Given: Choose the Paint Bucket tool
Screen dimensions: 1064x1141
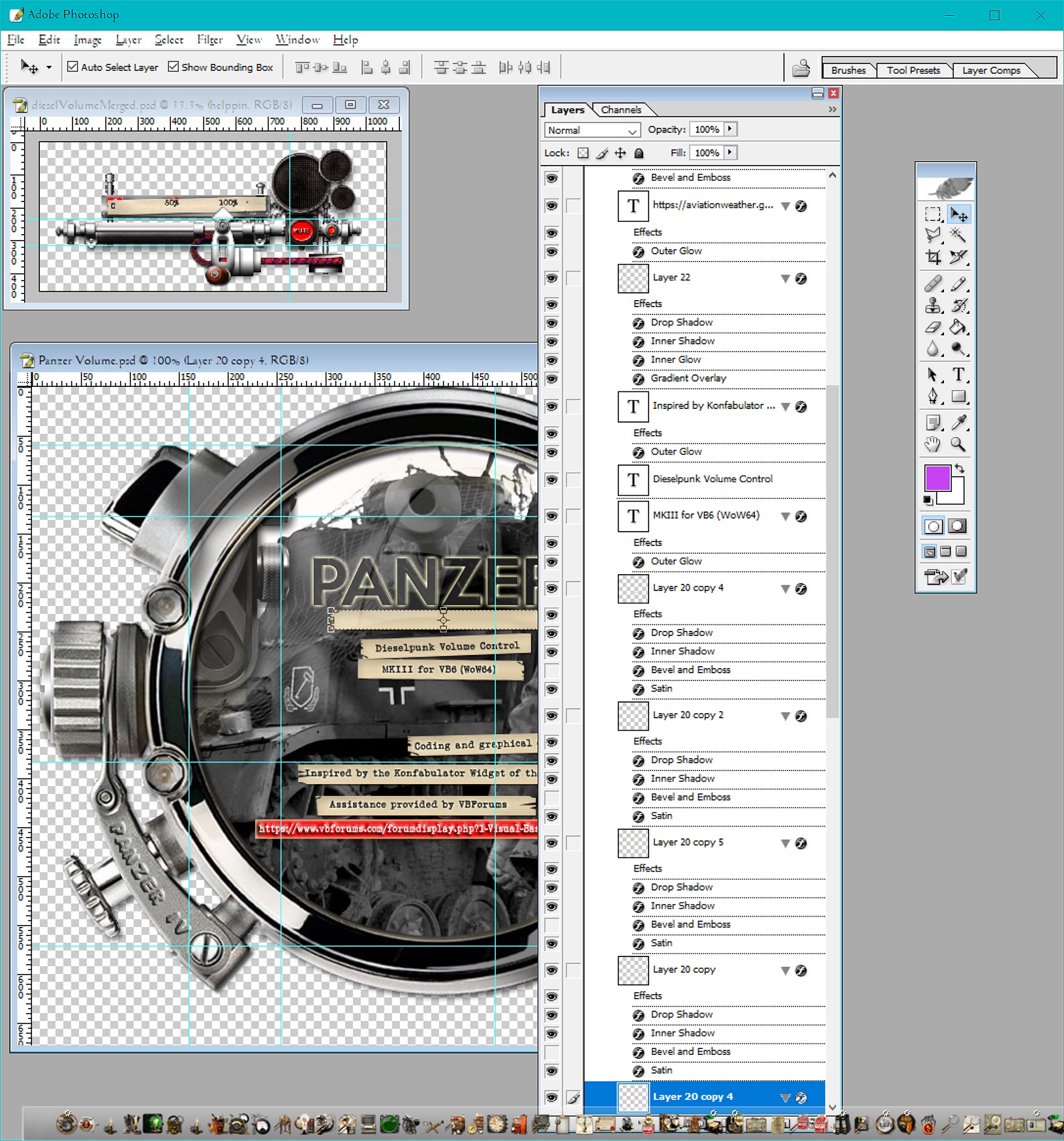Looking at the screenshot, I should [x=958, y=327].
